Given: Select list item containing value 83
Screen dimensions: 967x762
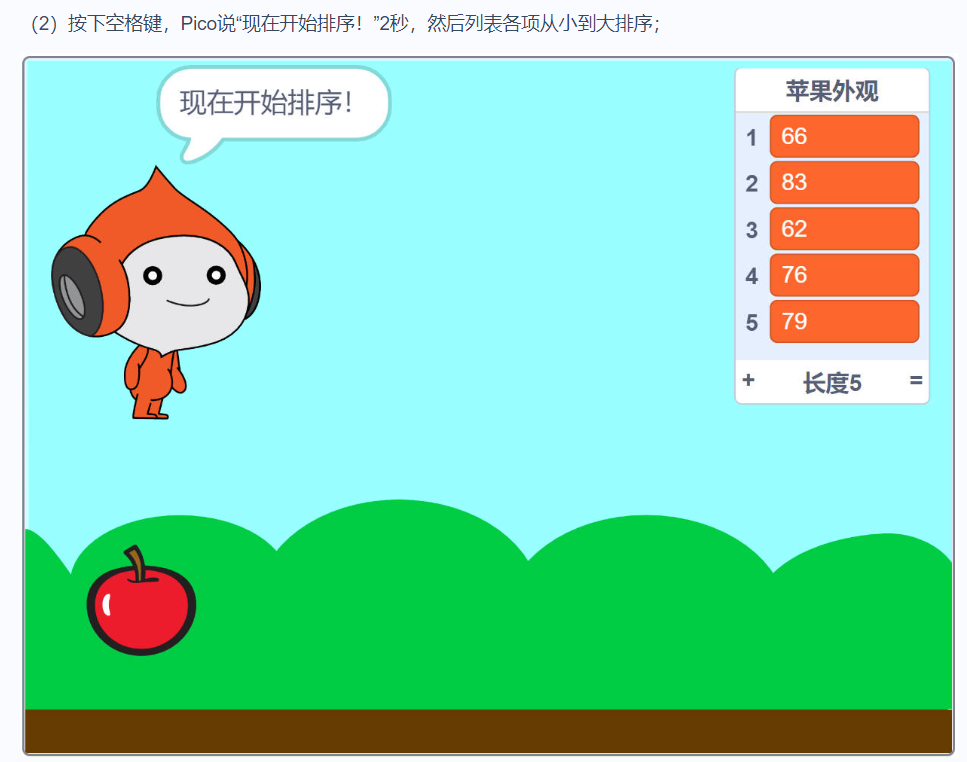Looking at the screenshot, I should pos(843,182).
